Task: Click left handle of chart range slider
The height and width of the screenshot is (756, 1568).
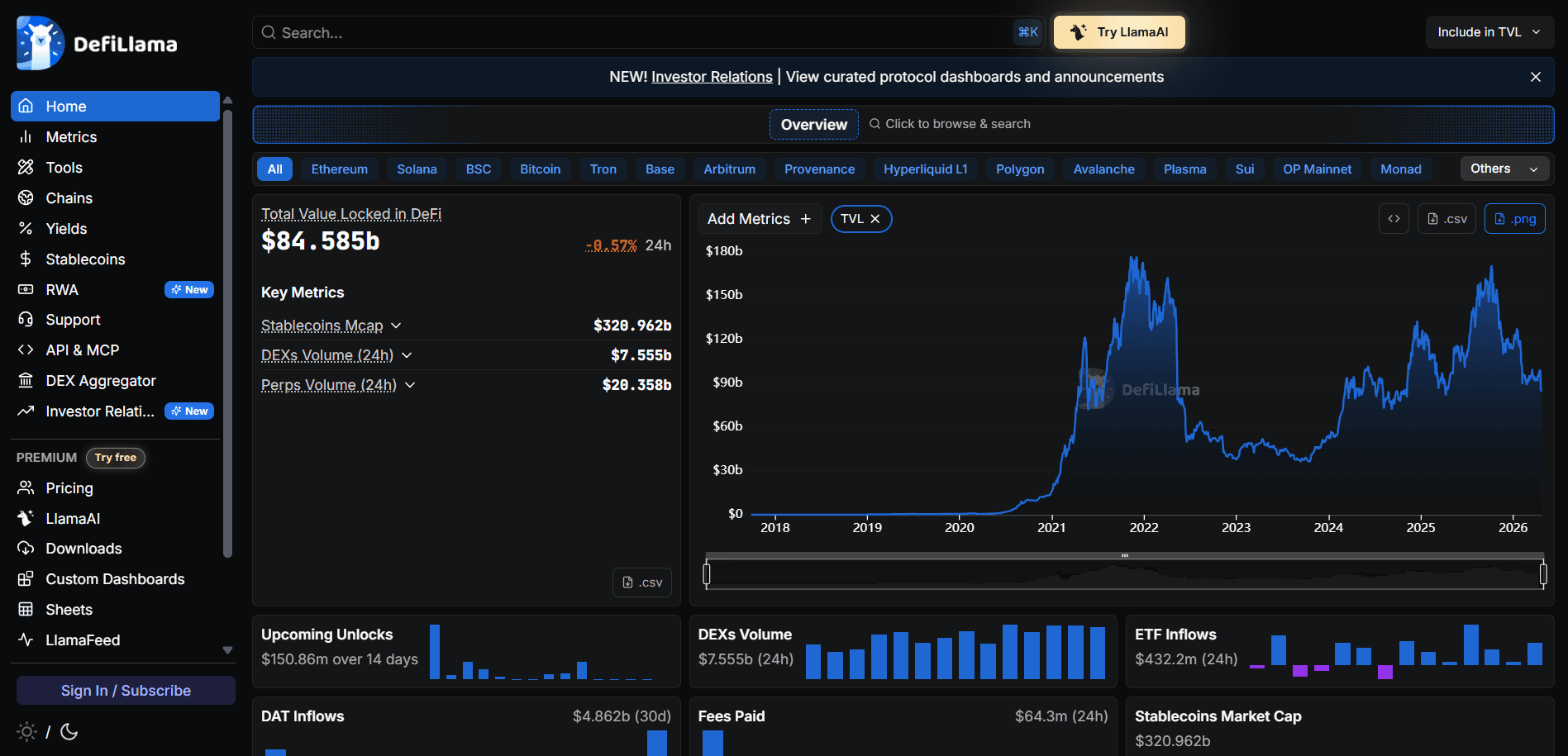Action: (707, 573)
